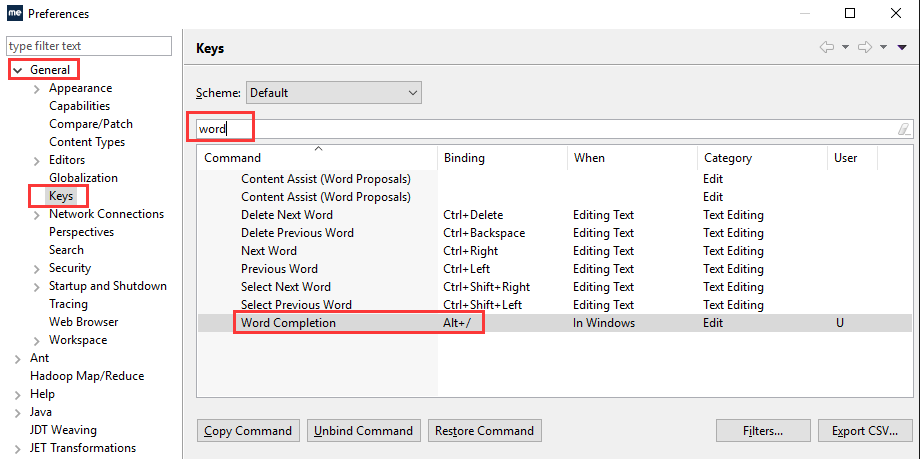Screen dimensions: 920x459
Task: Open the Scheme dropdown
Action: (333, 93)
